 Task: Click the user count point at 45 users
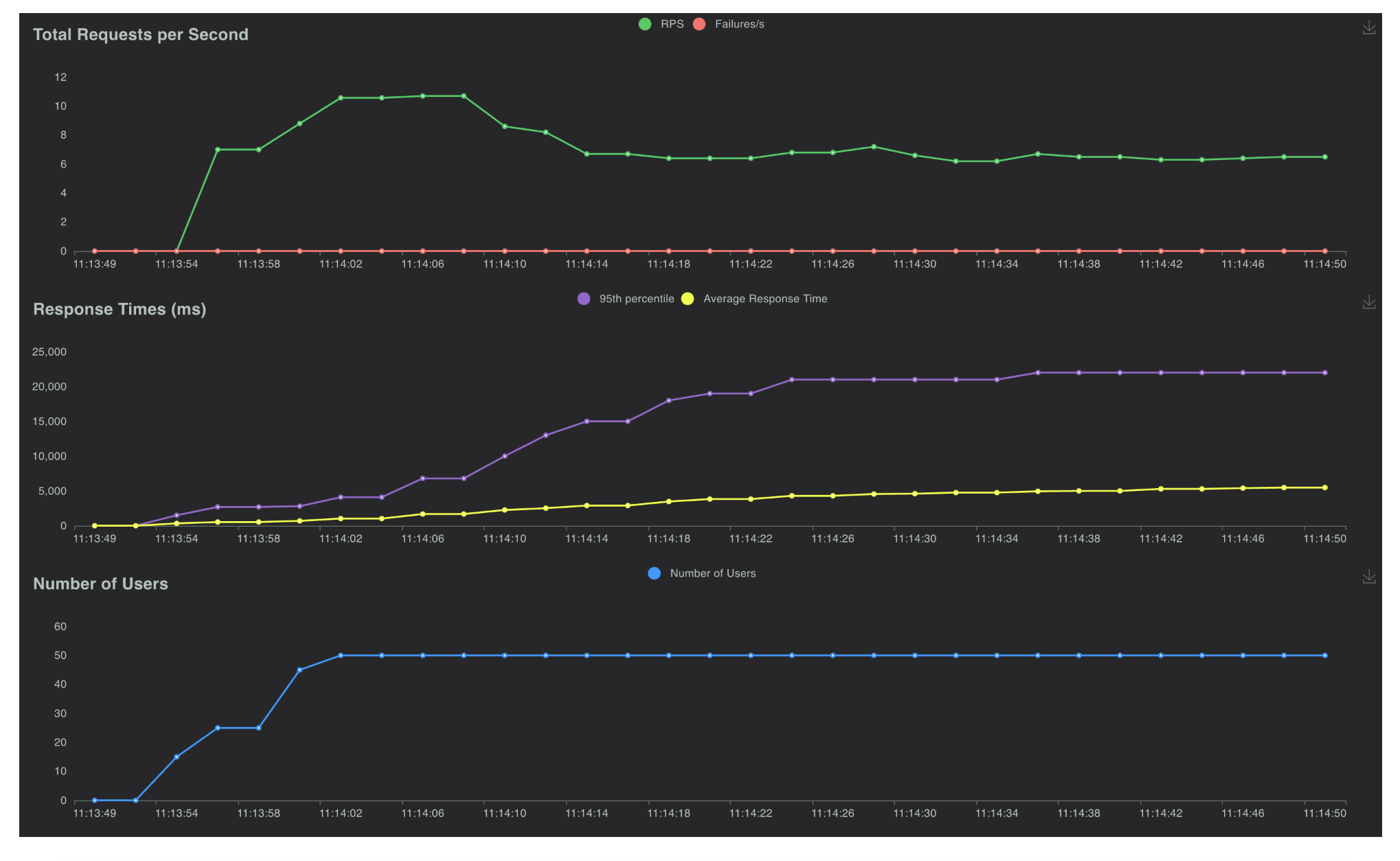[x=300, y=670]
